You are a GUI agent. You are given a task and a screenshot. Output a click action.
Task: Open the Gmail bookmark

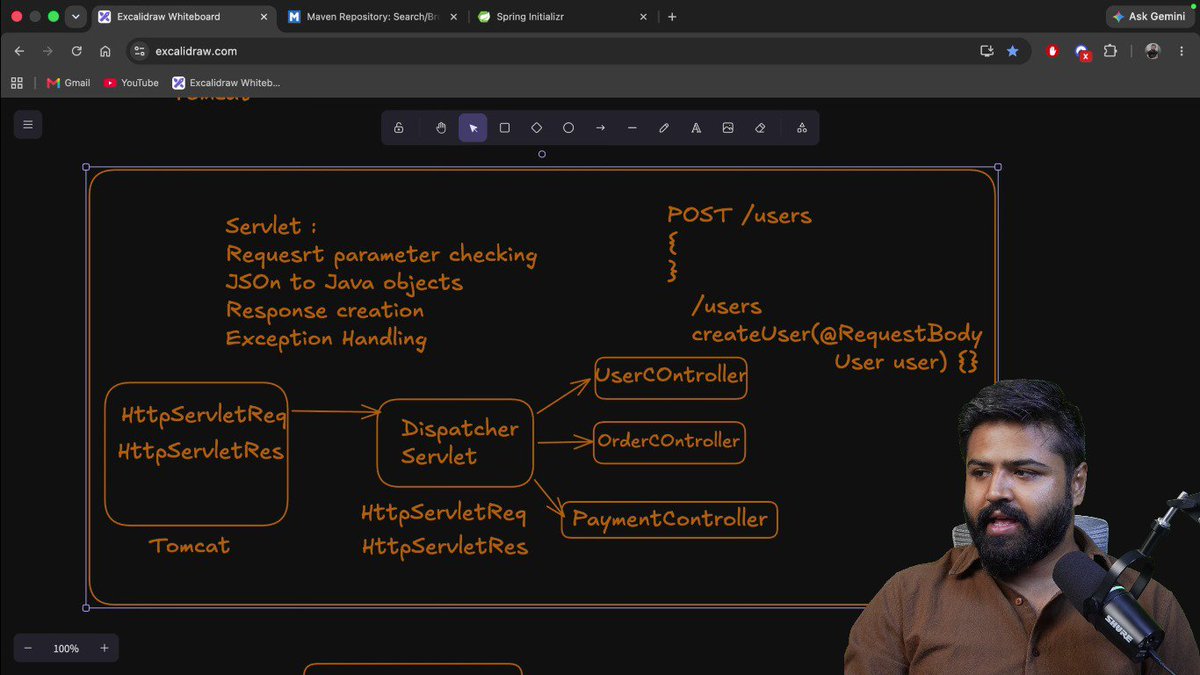68,83
